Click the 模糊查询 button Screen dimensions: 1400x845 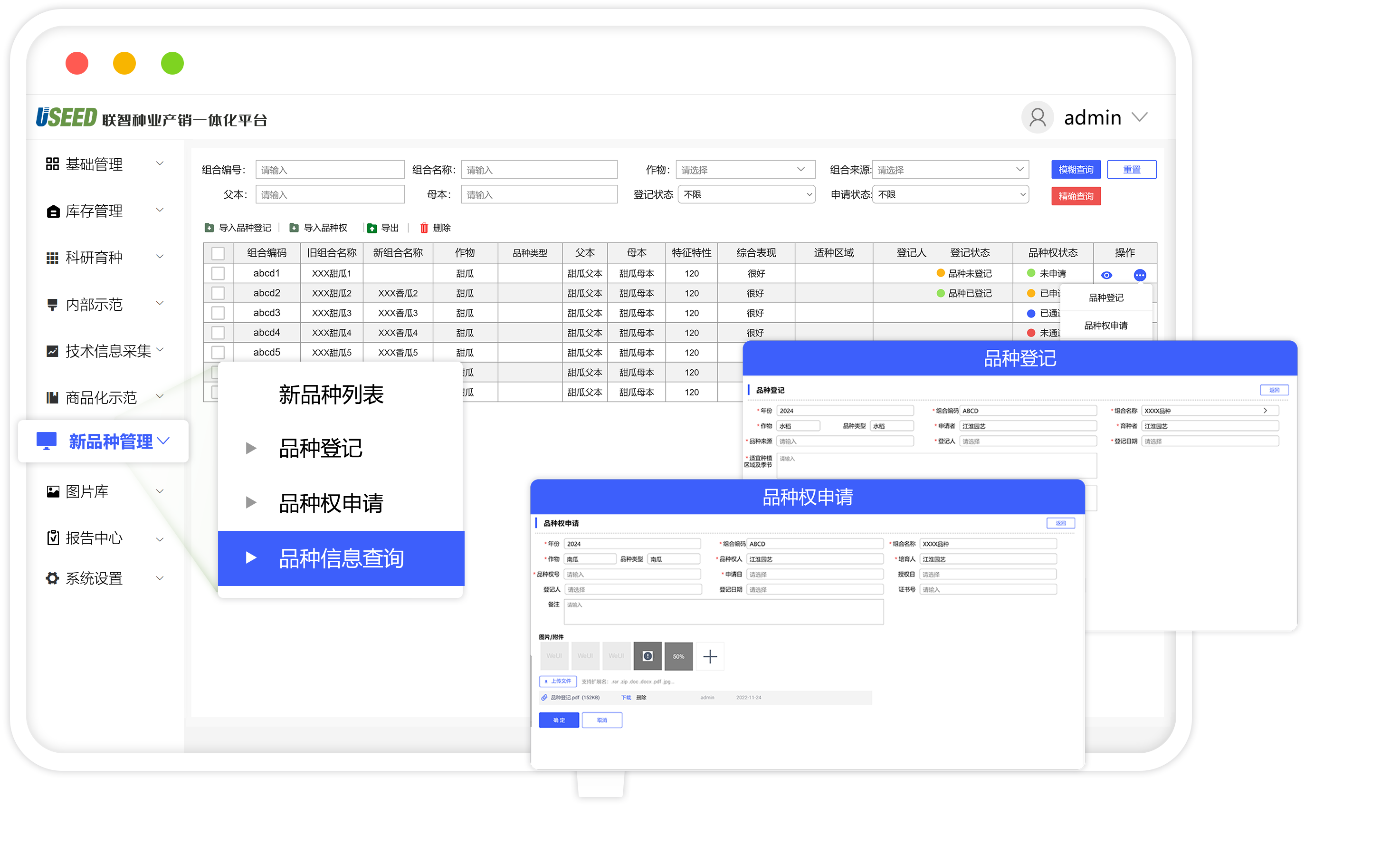coord(1076,169)
